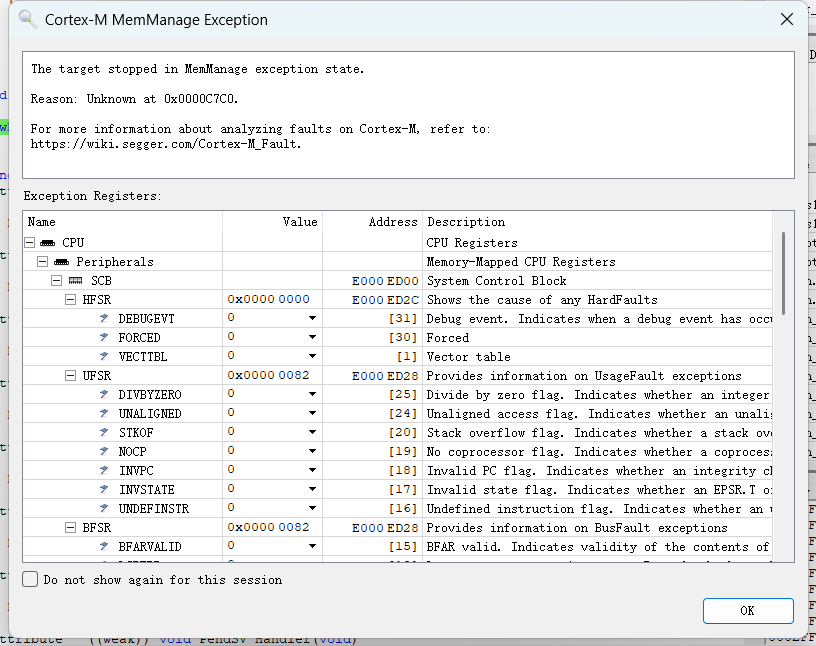Image resolution: width=816 pixels, height=646 pixels.
Task: Close the MemManage Exception dialog
Action: [x=788, y=19]
